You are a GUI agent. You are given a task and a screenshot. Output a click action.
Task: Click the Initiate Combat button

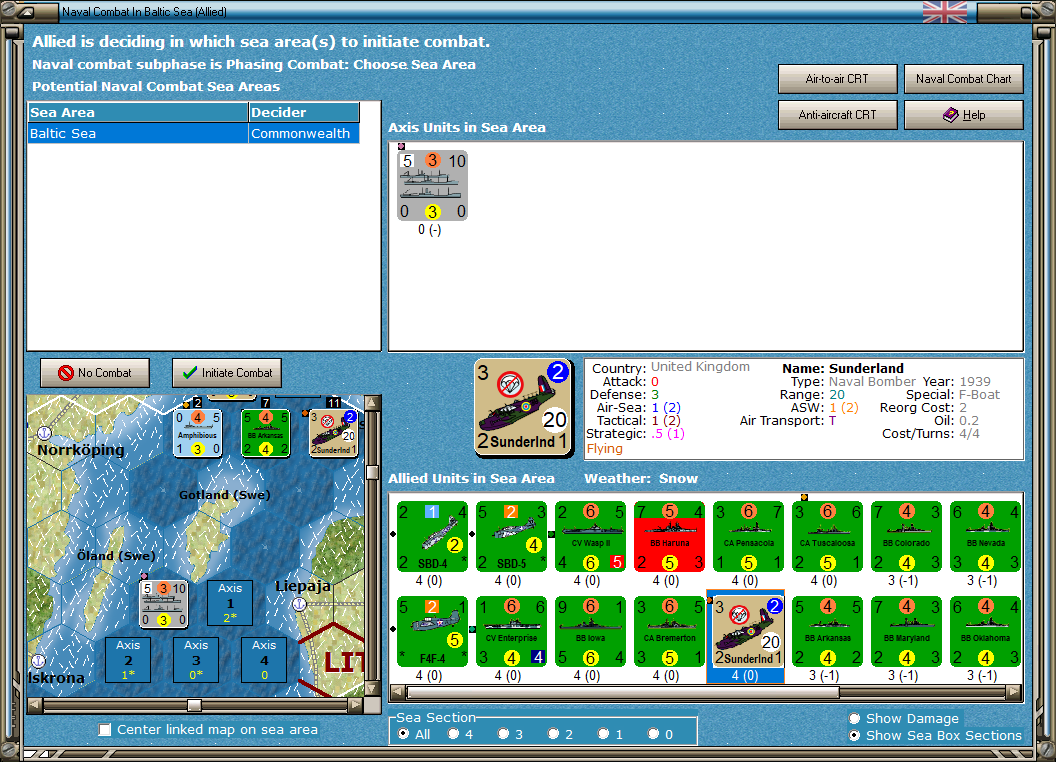coord(227,373)
